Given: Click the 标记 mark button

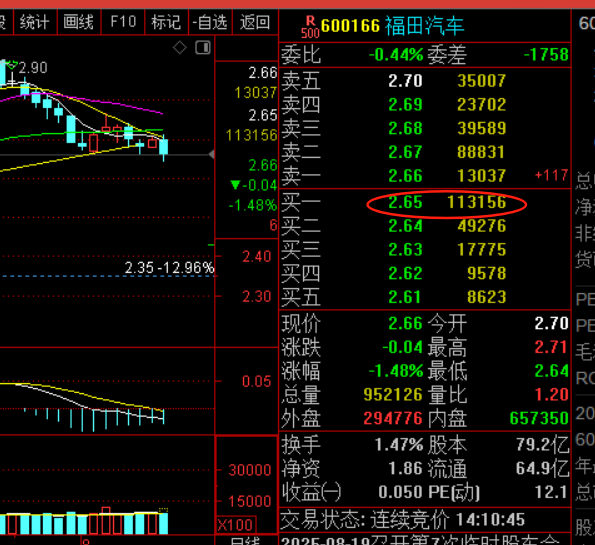Looking at the screenshot, I should [166, 22].
